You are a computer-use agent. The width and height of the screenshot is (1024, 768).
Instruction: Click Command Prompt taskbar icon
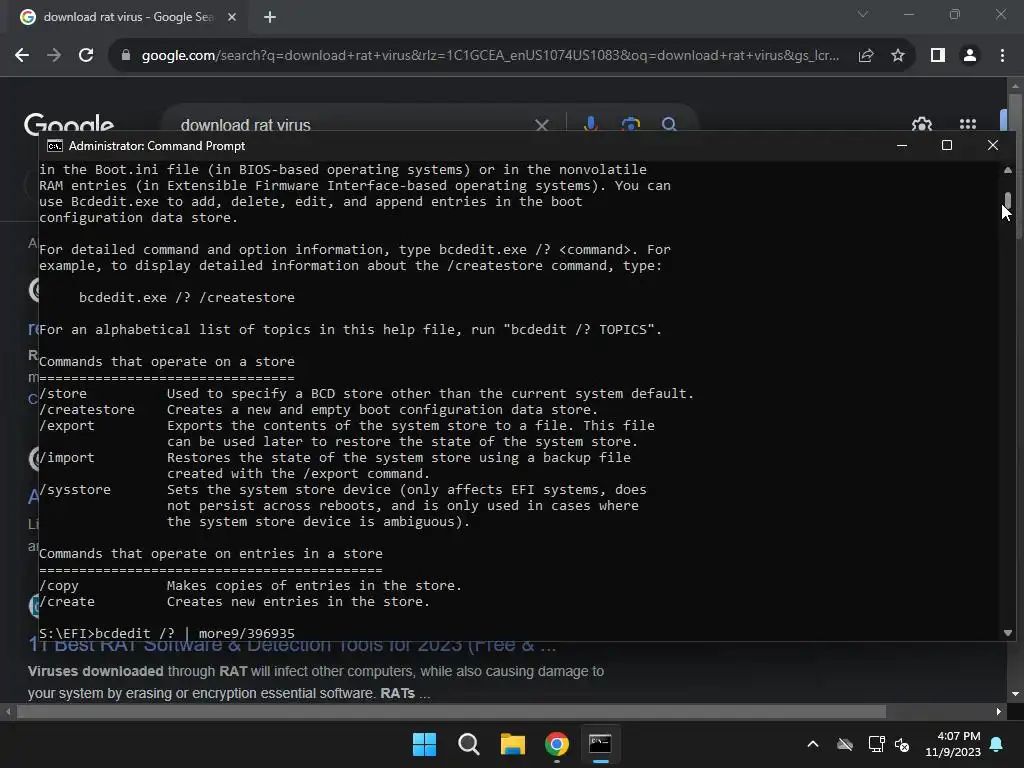600,744
